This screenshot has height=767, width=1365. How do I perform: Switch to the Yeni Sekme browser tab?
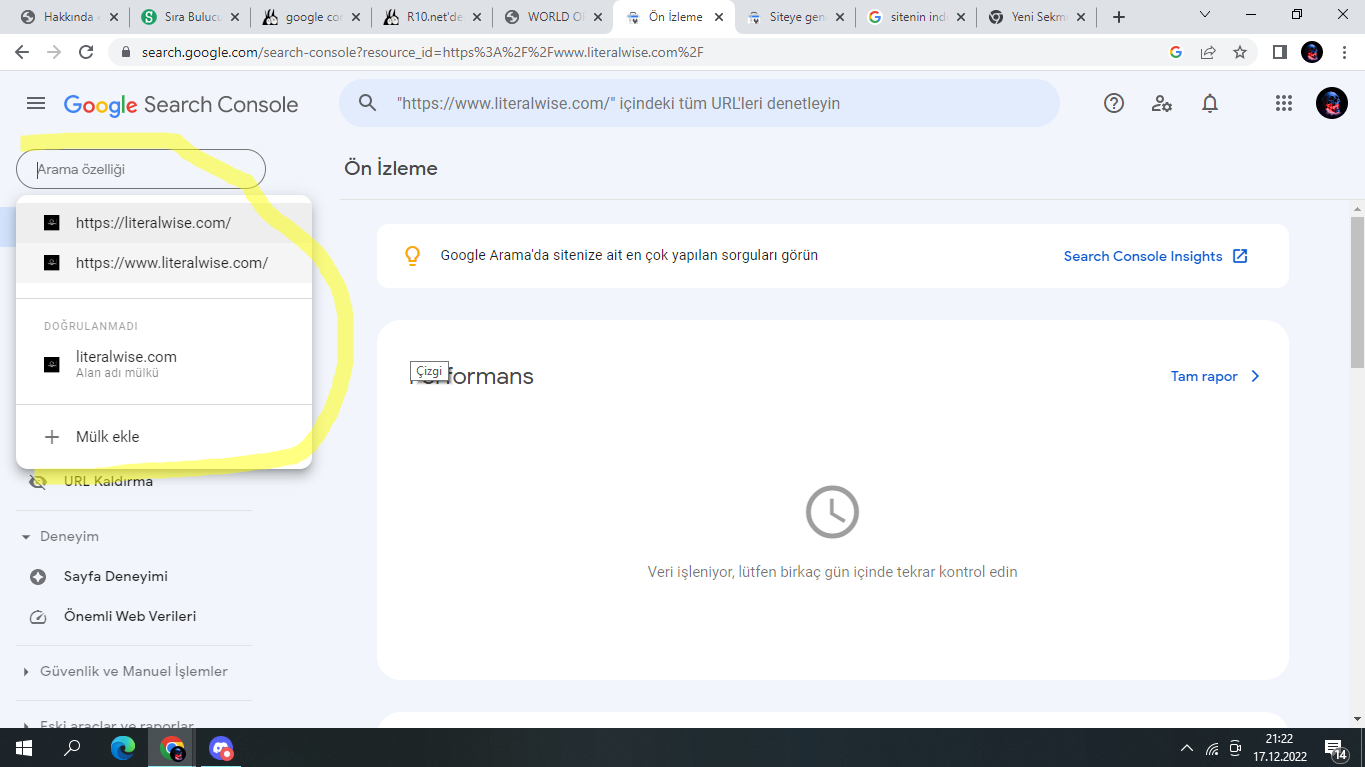point(1037,17)
